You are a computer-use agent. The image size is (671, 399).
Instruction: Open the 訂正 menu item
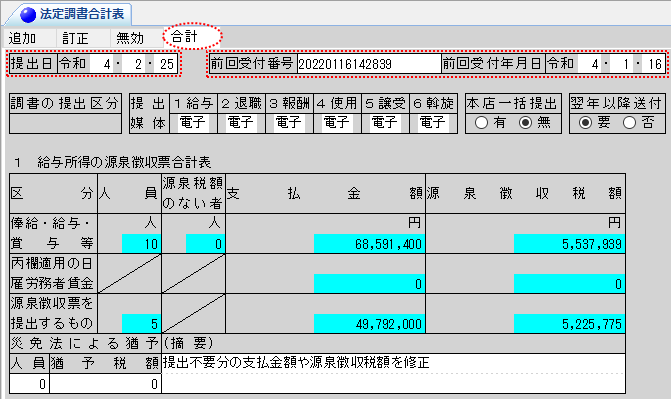point(75,38)
